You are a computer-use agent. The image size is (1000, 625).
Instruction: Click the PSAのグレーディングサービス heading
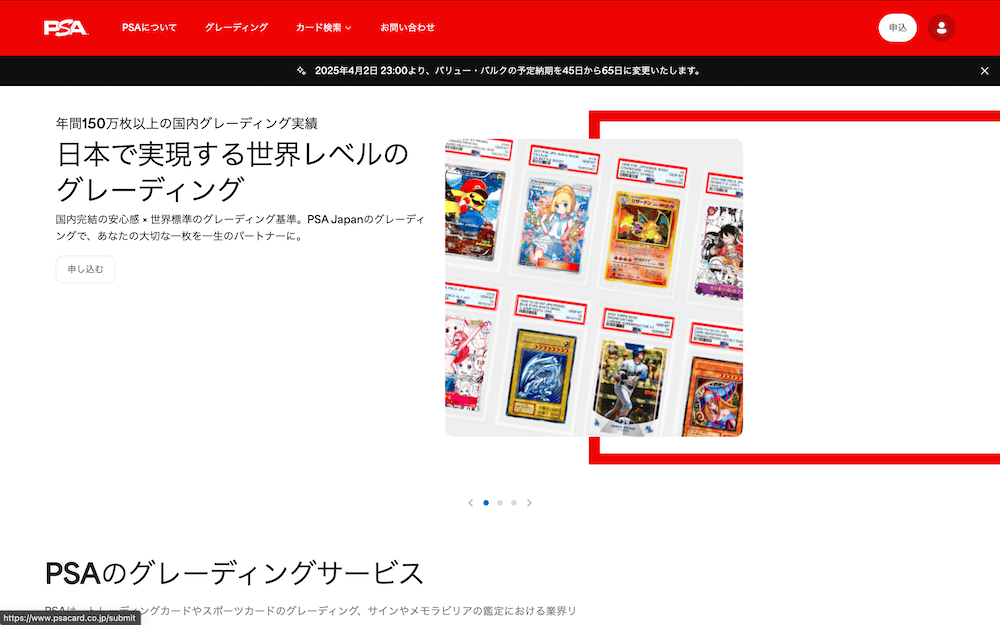[234, 573]
